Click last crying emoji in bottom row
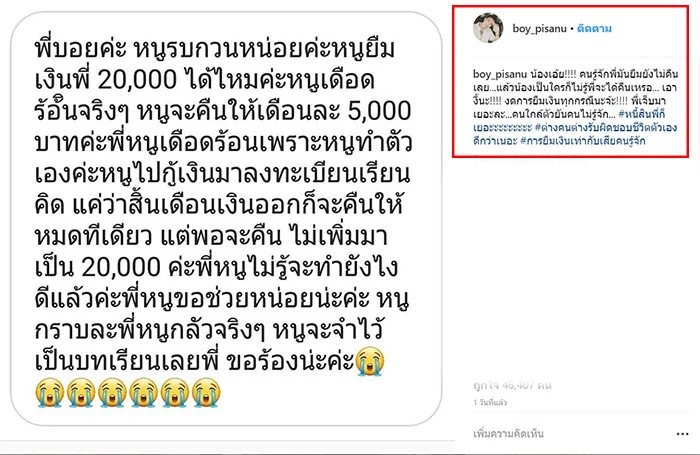 206,392
